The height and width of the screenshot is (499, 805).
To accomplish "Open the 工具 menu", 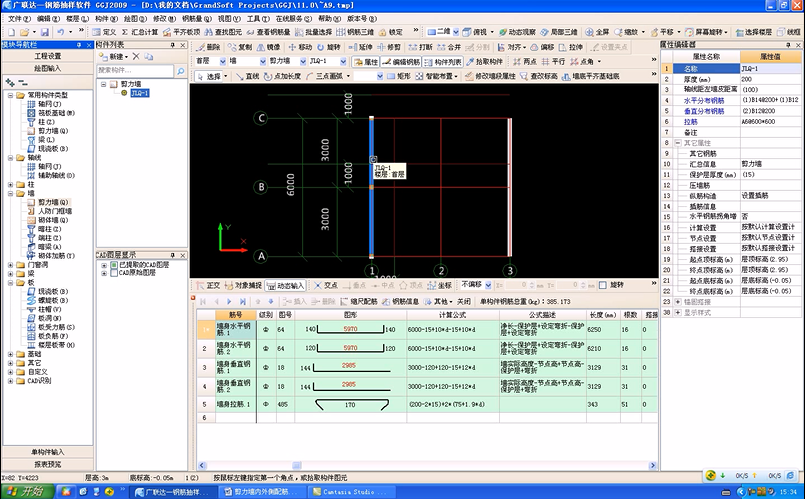I will [x=259, y=18].
